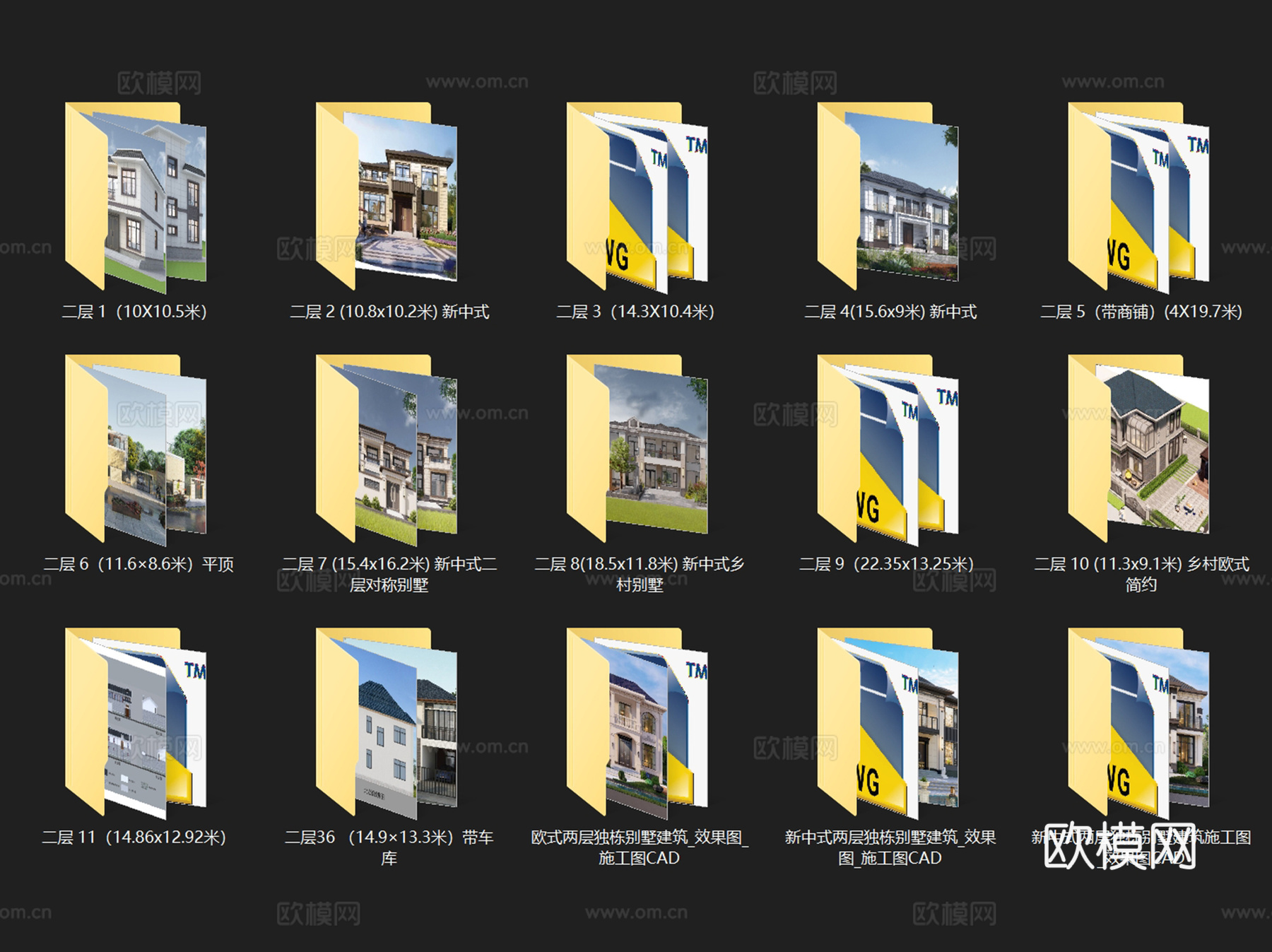Click the file name "二层 10 (11.3x9.1米) 乡村欧式简约"
The image size is (1272, 952).
tap(1141, 574)
